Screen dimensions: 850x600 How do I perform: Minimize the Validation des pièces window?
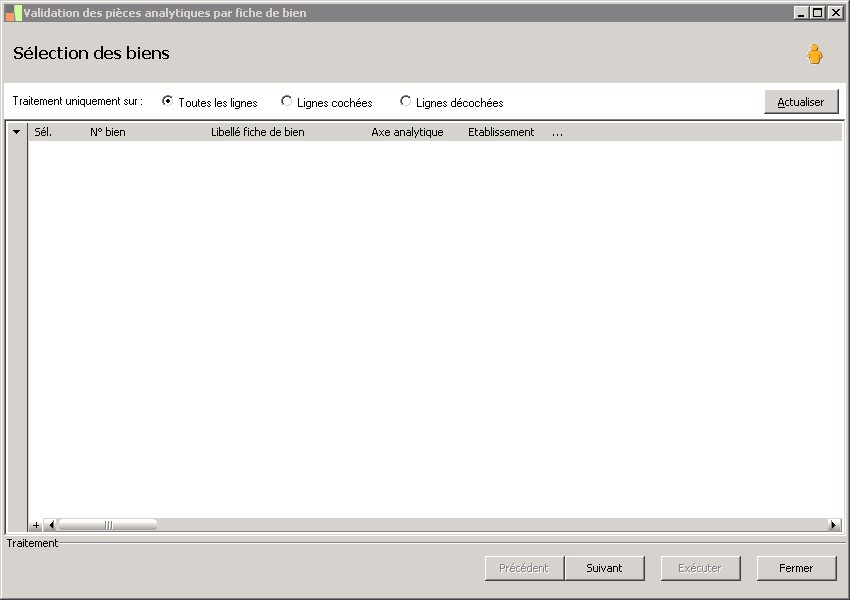pyautogui.click(x=802, y=13)
